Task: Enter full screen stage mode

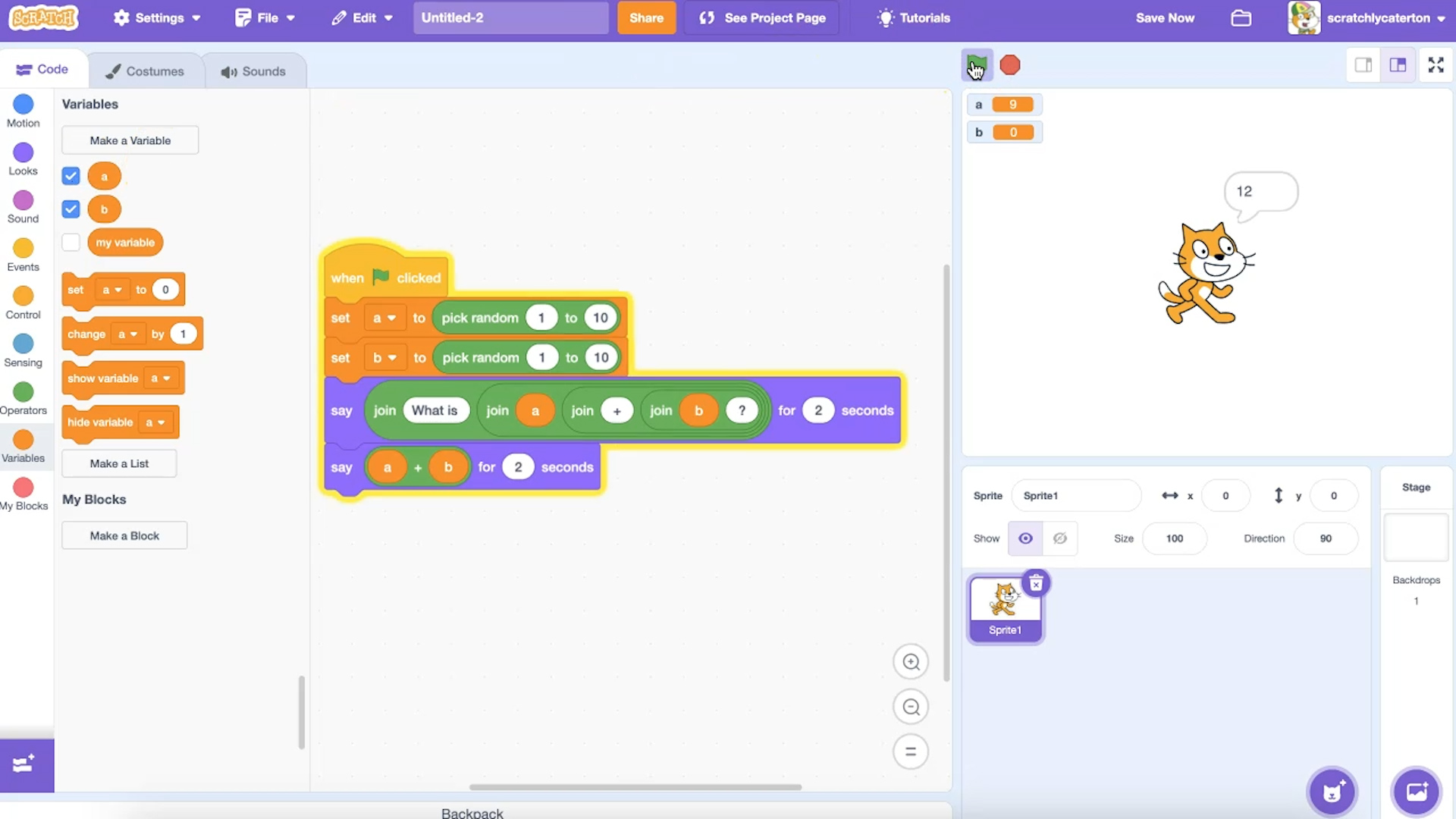Action: (x=1436, y=65)
